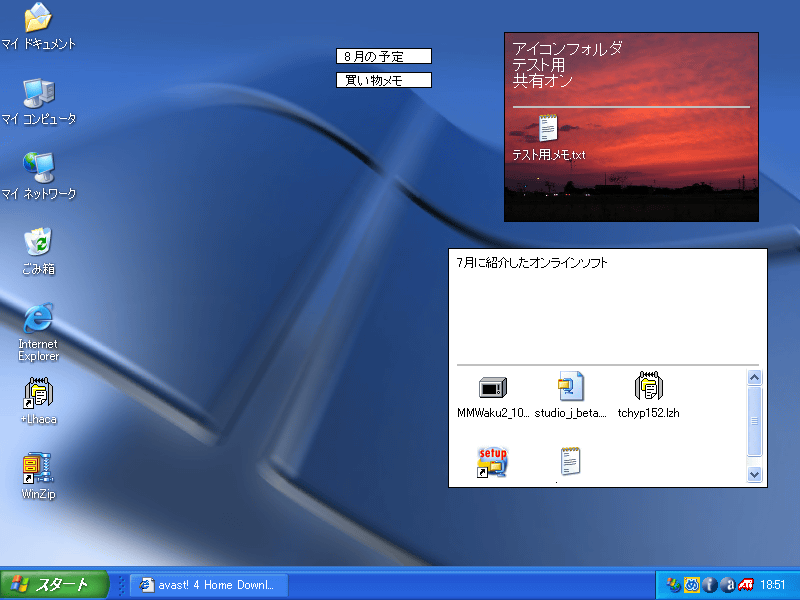
Task: Switch to avast! 4 Home taskbar window
Action: [x=208, y=585]
